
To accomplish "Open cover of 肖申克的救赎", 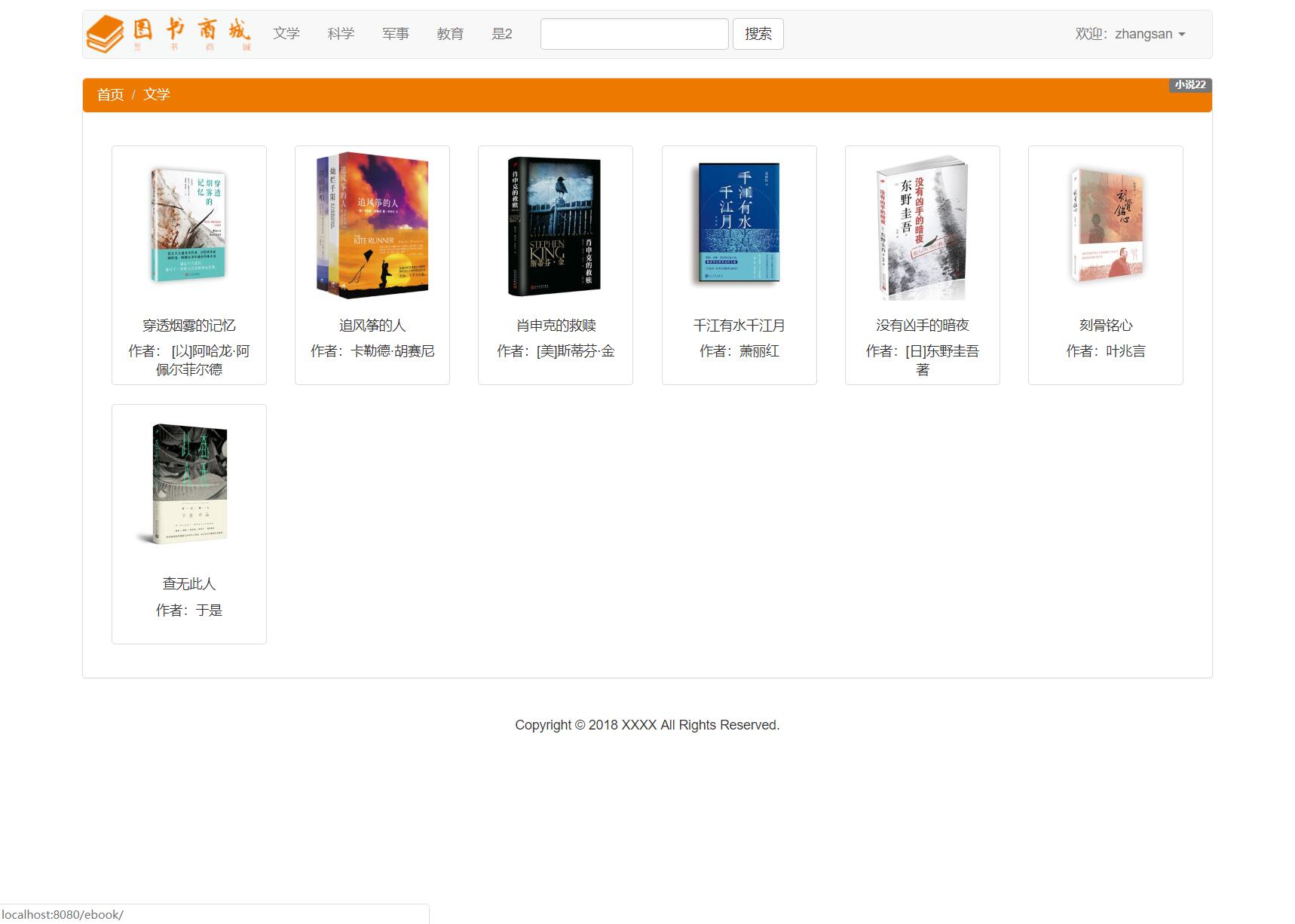I will tap(556, 226).
